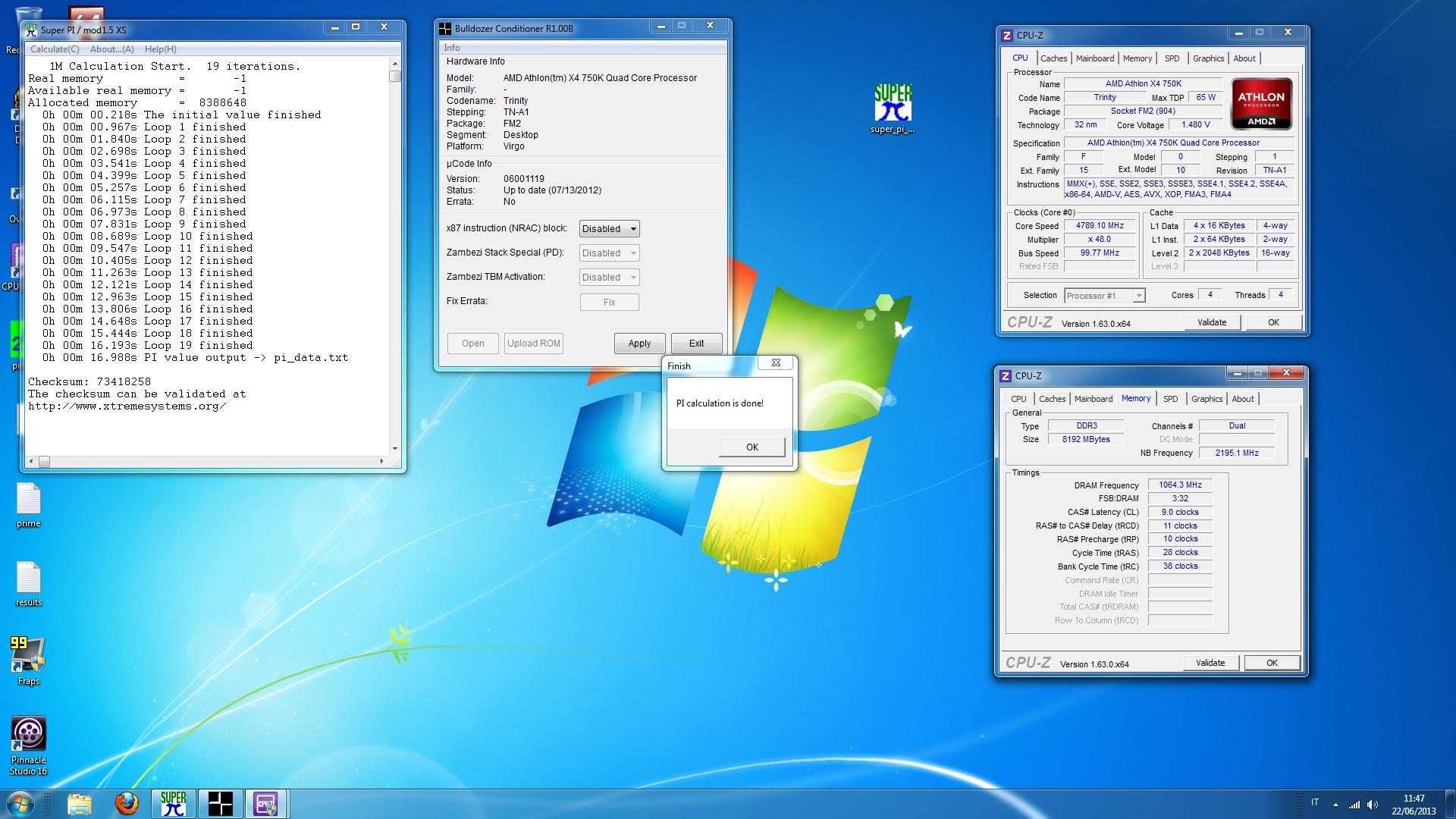This screenshot has width=1456, height=819.
Task: Click the Fix errata button
Action: [610, 303]
